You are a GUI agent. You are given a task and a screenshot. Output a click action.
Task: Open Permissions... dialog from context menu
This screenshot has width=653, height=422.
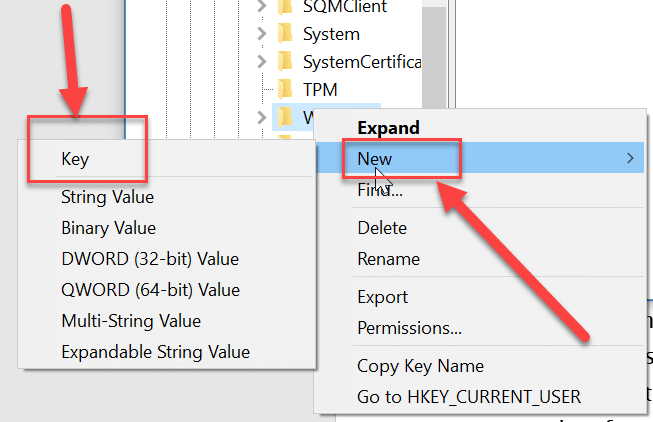(409, 328)
